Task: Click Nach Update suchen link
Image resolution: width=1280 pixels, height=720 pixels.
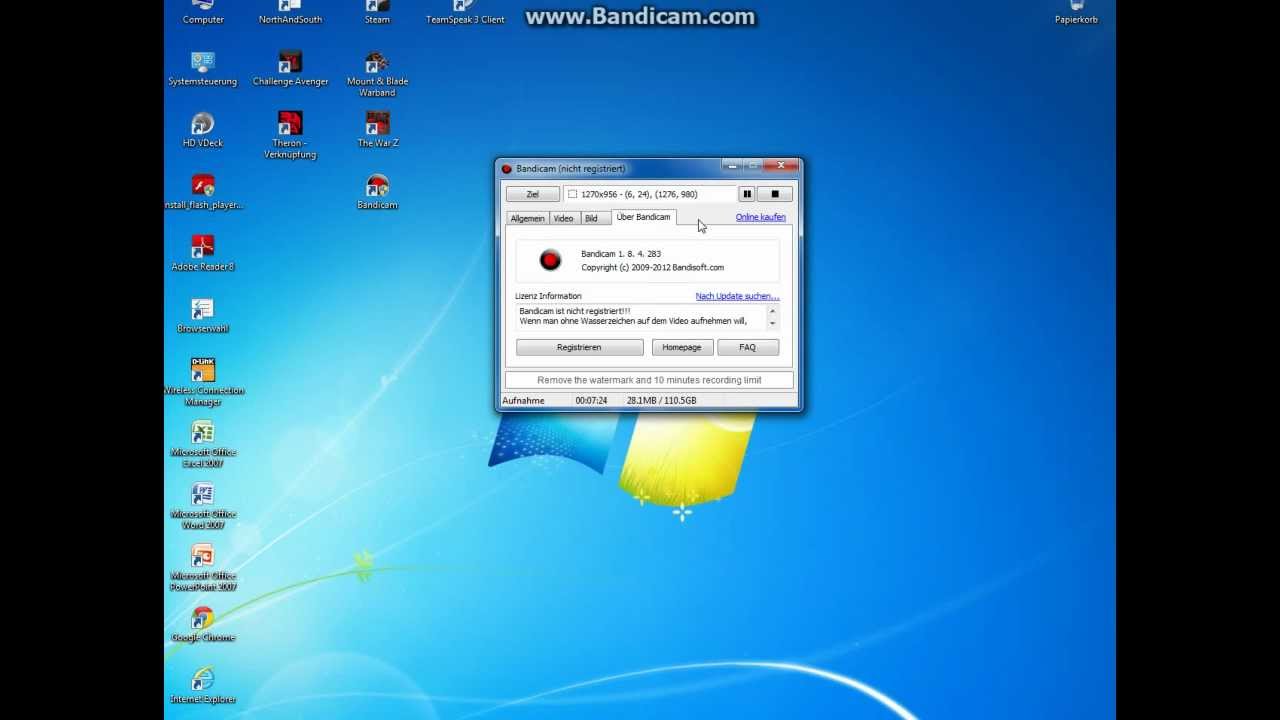Action: [x=737, y=296]
